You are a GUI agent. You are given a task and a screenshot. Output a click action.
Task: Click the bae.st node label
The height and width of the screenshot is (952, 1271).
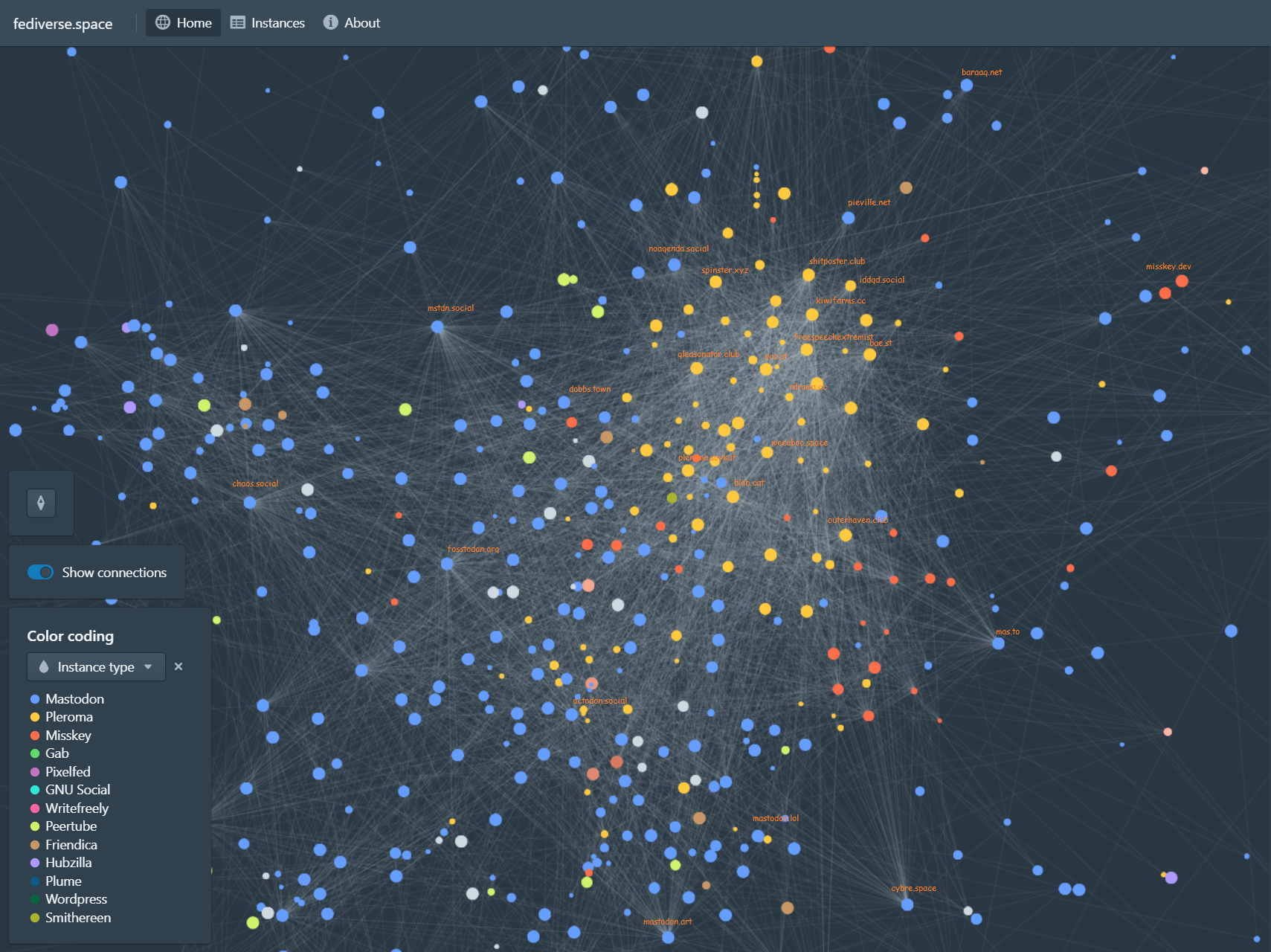(881, 343)
